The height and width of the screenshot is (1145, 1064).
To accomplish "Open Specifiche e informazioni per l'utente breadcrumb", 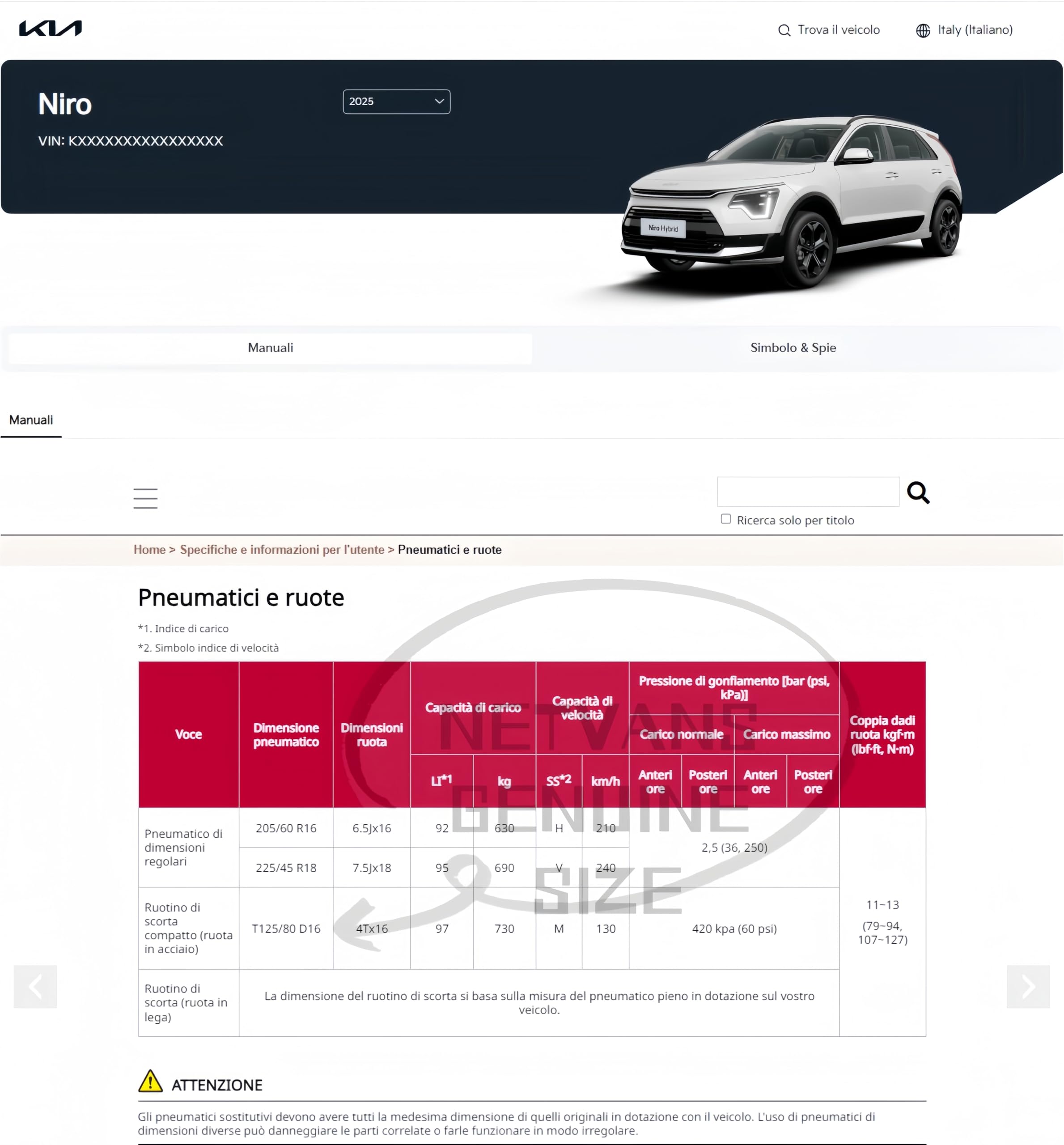I will (282, 550).
